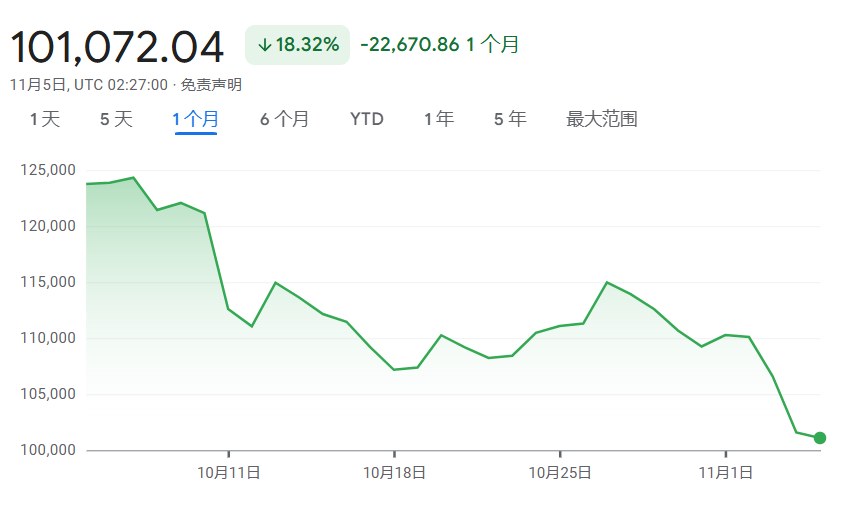Choose the 5年 time range
Screen dimensions: 854x510
(510, 120)
